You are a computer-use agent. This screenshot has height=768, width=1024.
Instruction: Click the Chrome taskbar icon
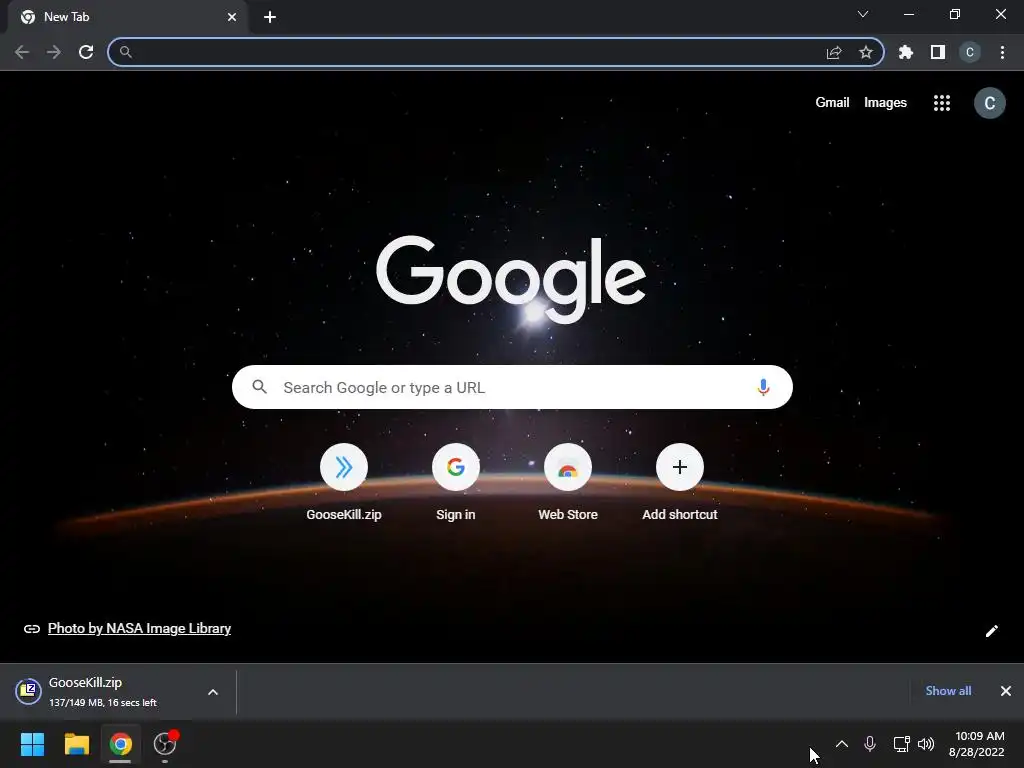coord(120,744)
